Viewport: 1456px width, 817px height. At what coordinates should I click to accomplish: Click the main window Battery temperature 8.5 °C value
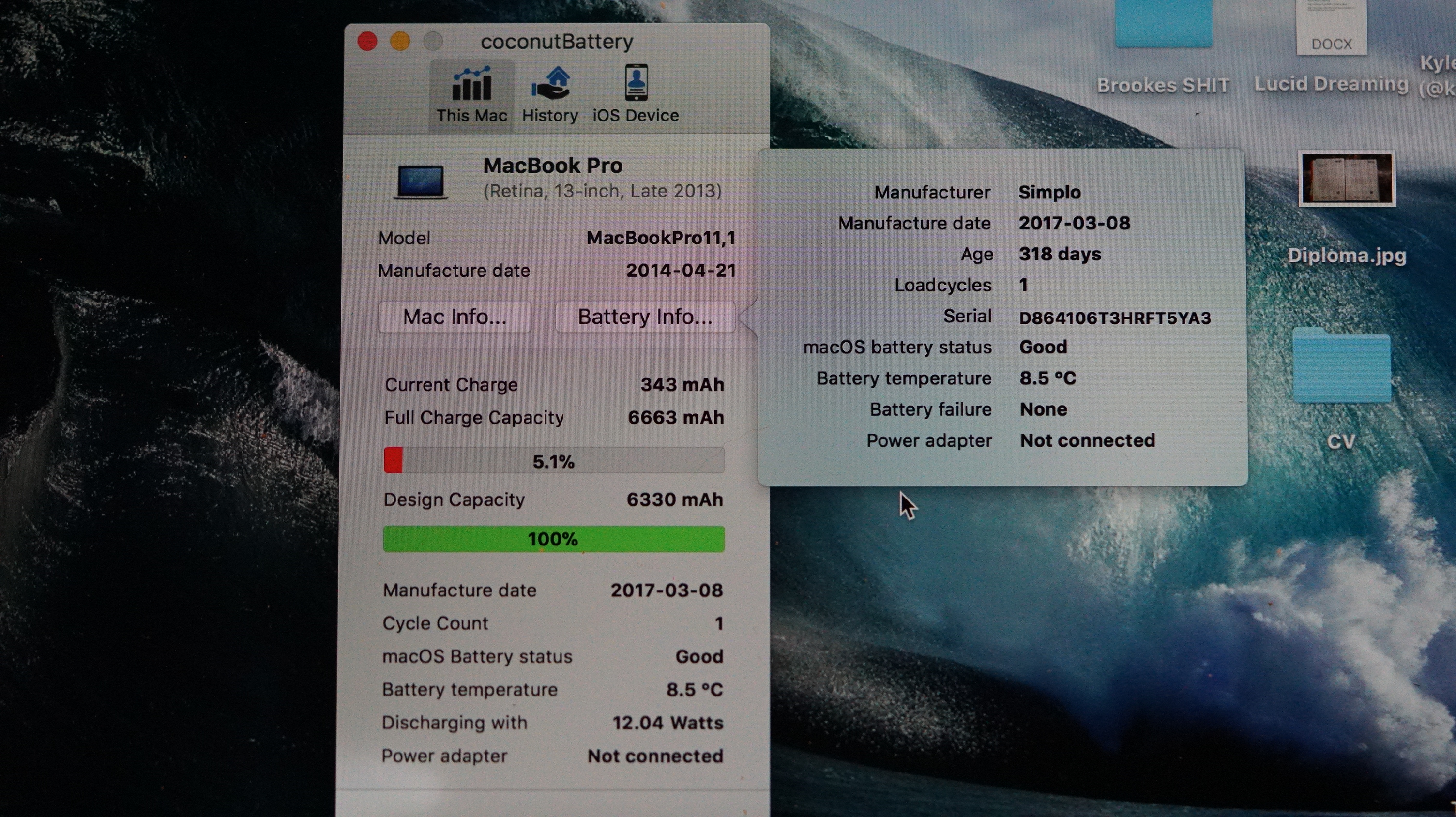pos(695,689)
